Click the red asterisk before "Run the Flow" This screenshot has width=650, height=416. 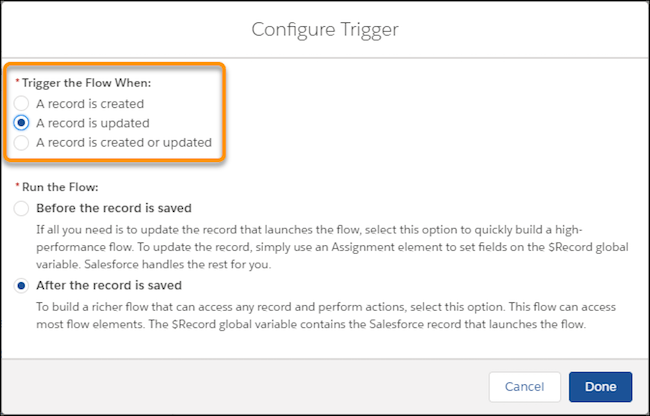pos(17,186)
